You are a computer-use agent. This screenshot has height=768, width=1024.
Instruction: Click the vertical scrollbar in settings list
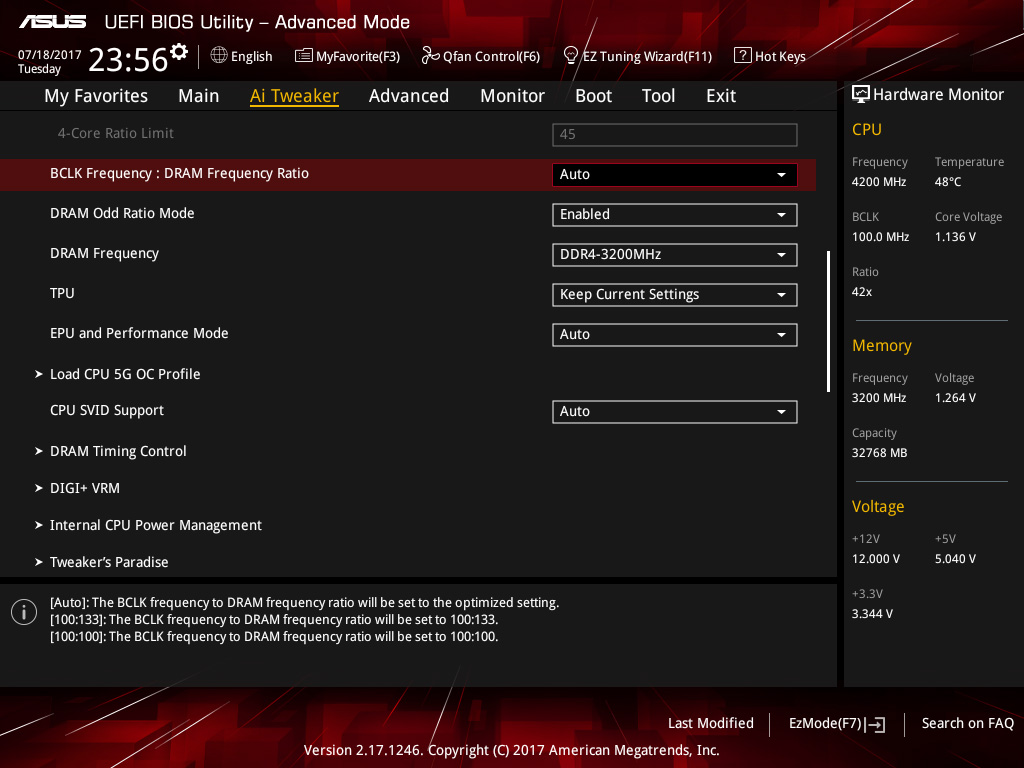pyautogui.click(x=828, y=320)
